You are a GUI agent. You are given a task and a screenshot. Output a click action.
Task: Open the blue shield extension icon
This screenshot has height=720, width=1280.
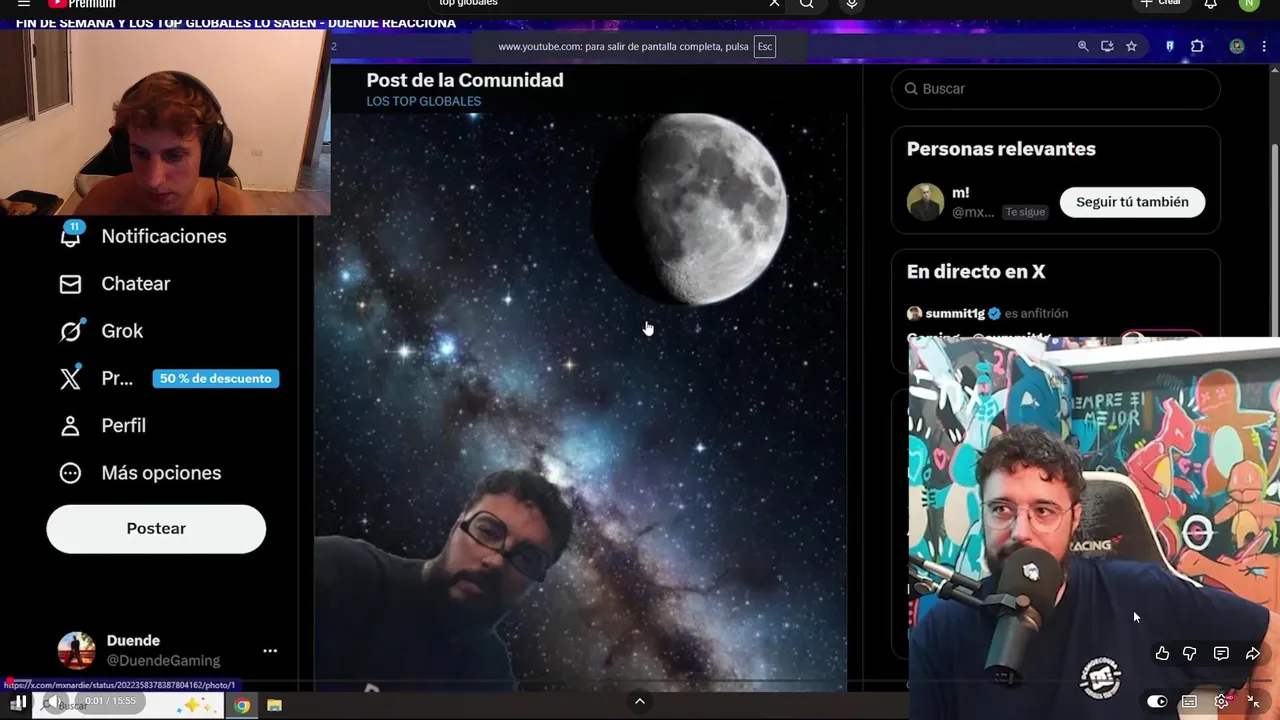pyautogui.click(x=1170, y=46)
